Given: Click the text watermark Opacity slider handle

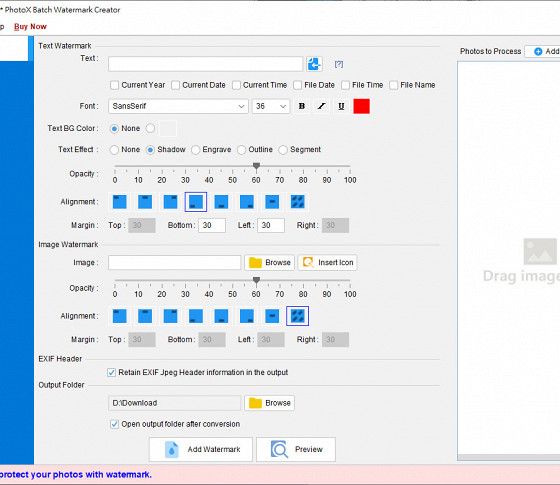Looking at the screenshot, I should (256, 166).
